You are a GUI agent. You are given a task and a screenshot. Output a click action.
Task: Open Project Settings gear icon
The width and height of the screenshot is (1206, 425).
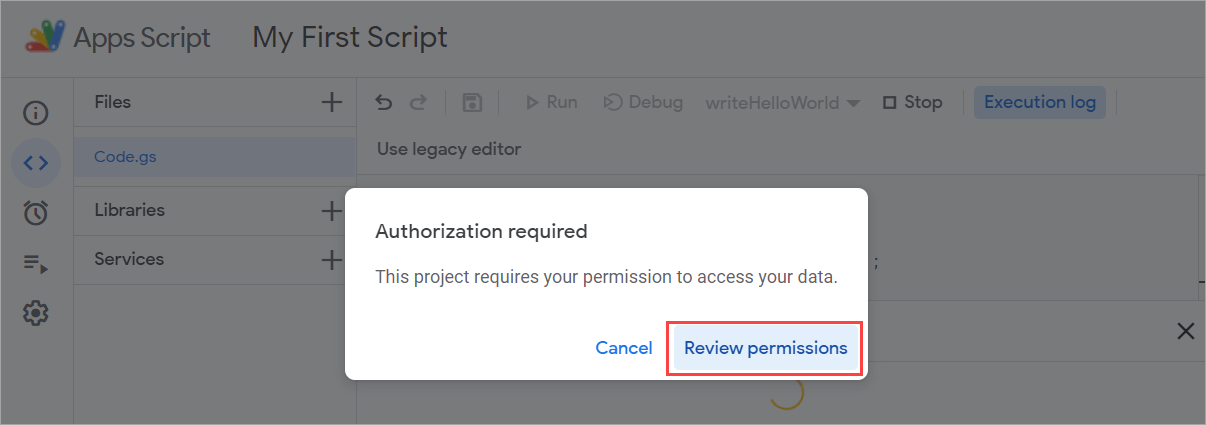(x=36, y=313)
